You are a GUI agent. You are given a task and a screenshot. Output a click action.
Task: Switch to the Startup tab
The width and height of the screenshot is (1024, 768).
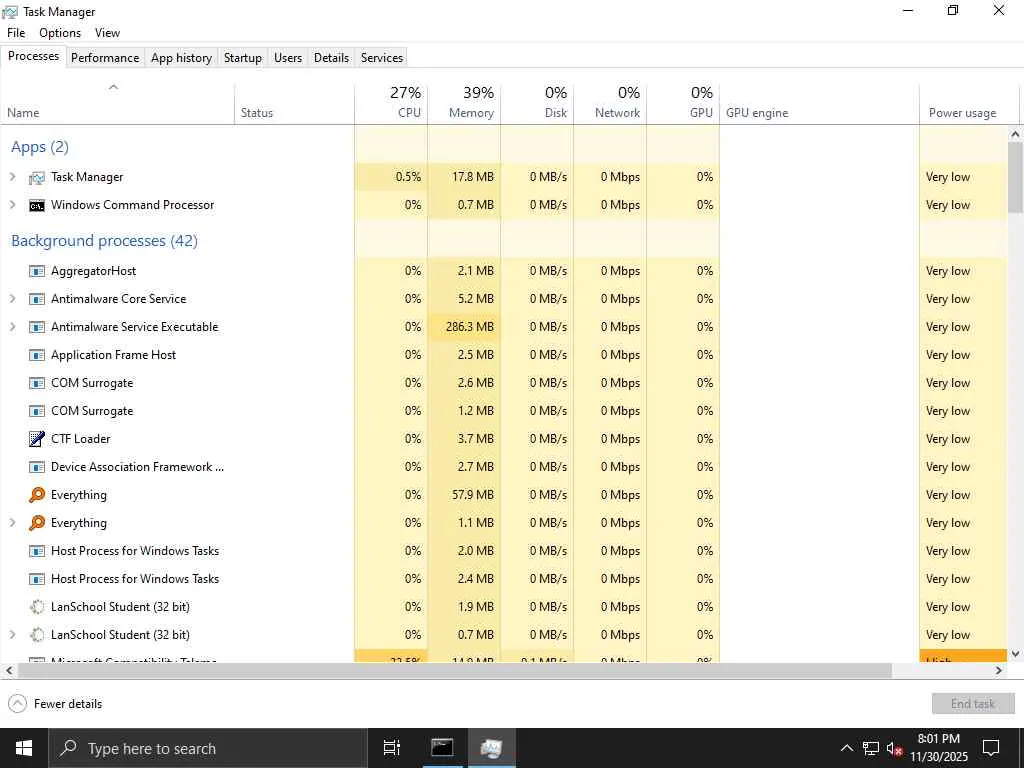tap(243, 57)
